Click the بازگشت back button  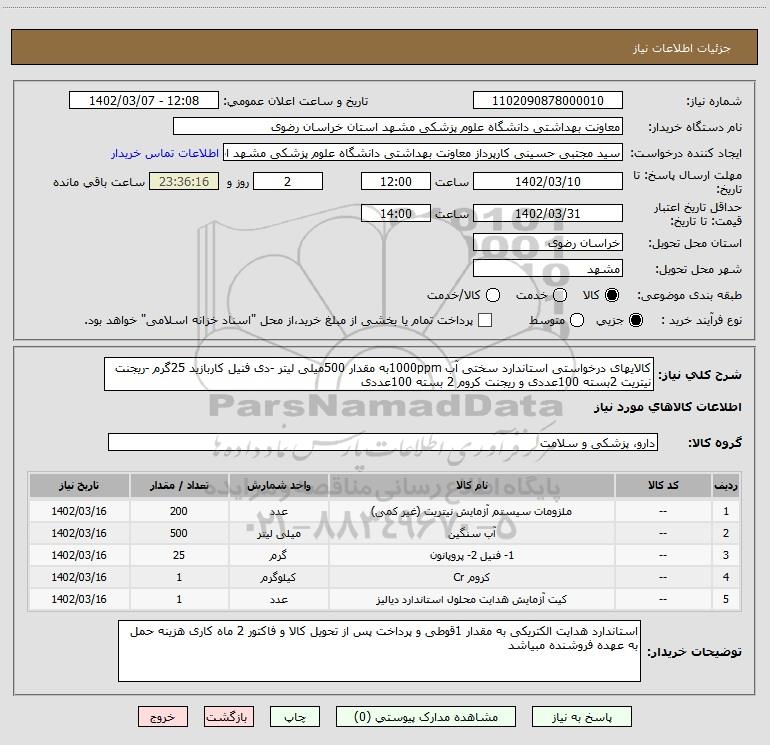click(229, 717)
